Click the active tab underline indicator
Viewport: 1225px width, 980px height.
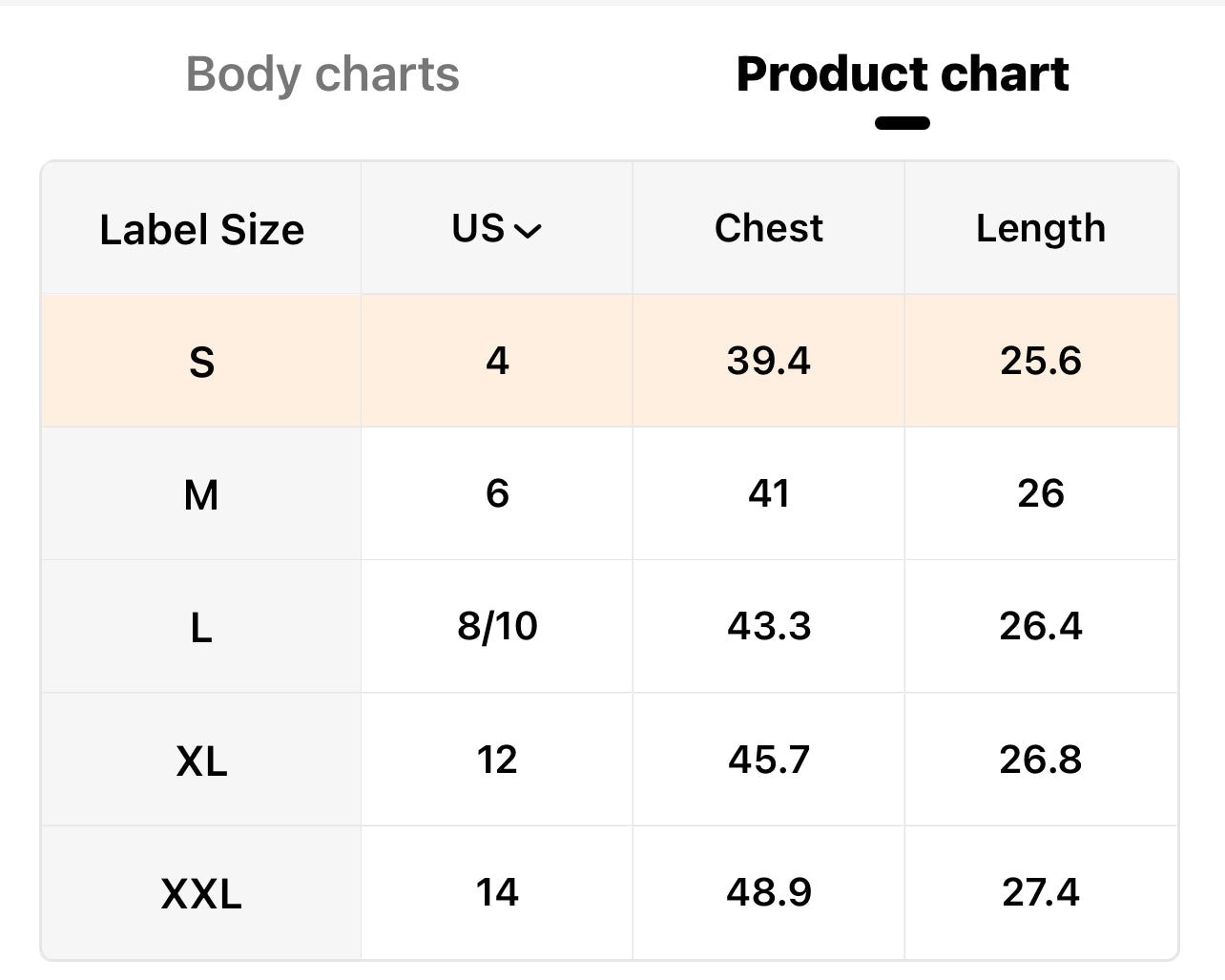tap(903, 123)
